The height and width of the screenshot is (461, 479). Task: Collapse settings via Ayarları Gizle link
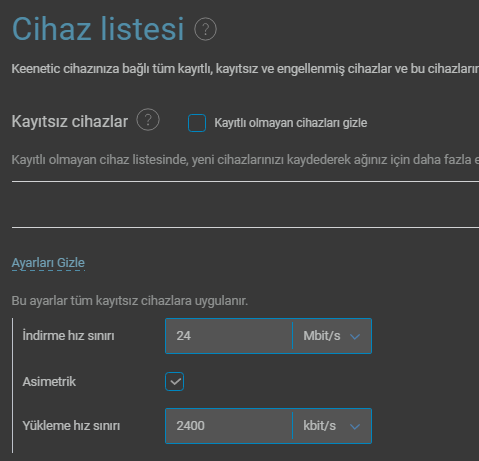click(x=48, y=263)
